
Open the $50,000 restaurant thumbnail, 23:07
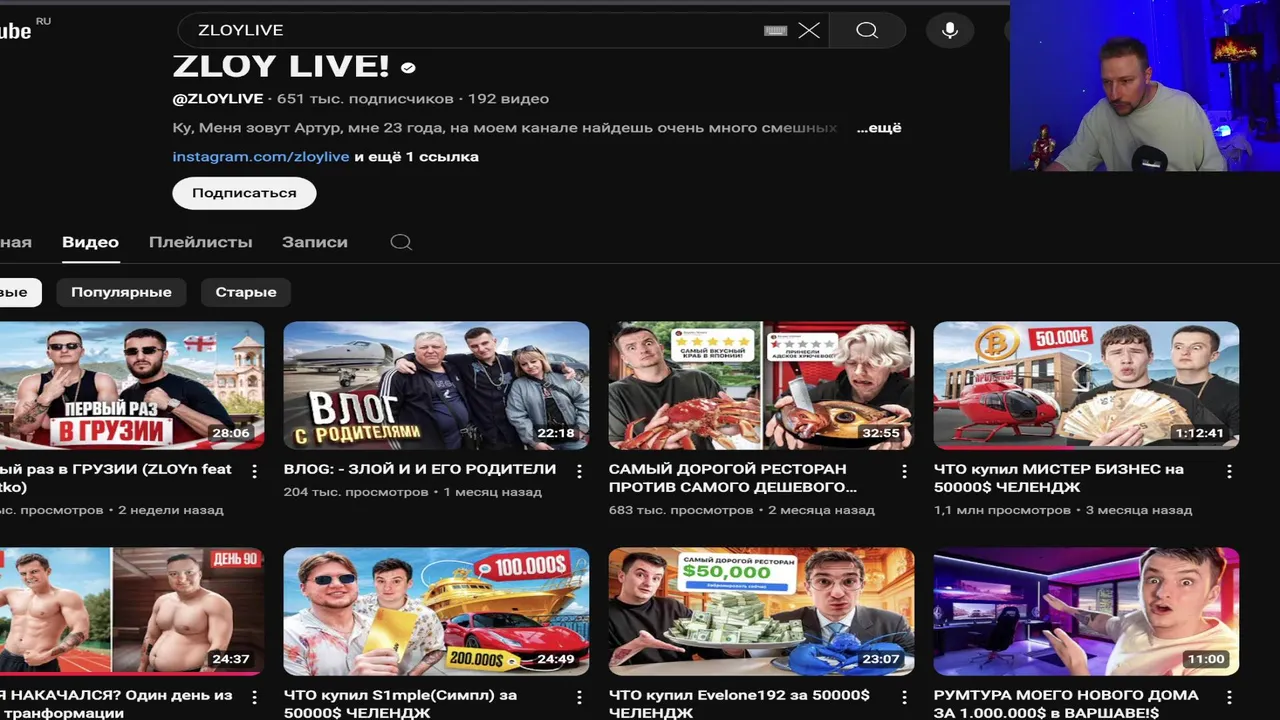761,611
